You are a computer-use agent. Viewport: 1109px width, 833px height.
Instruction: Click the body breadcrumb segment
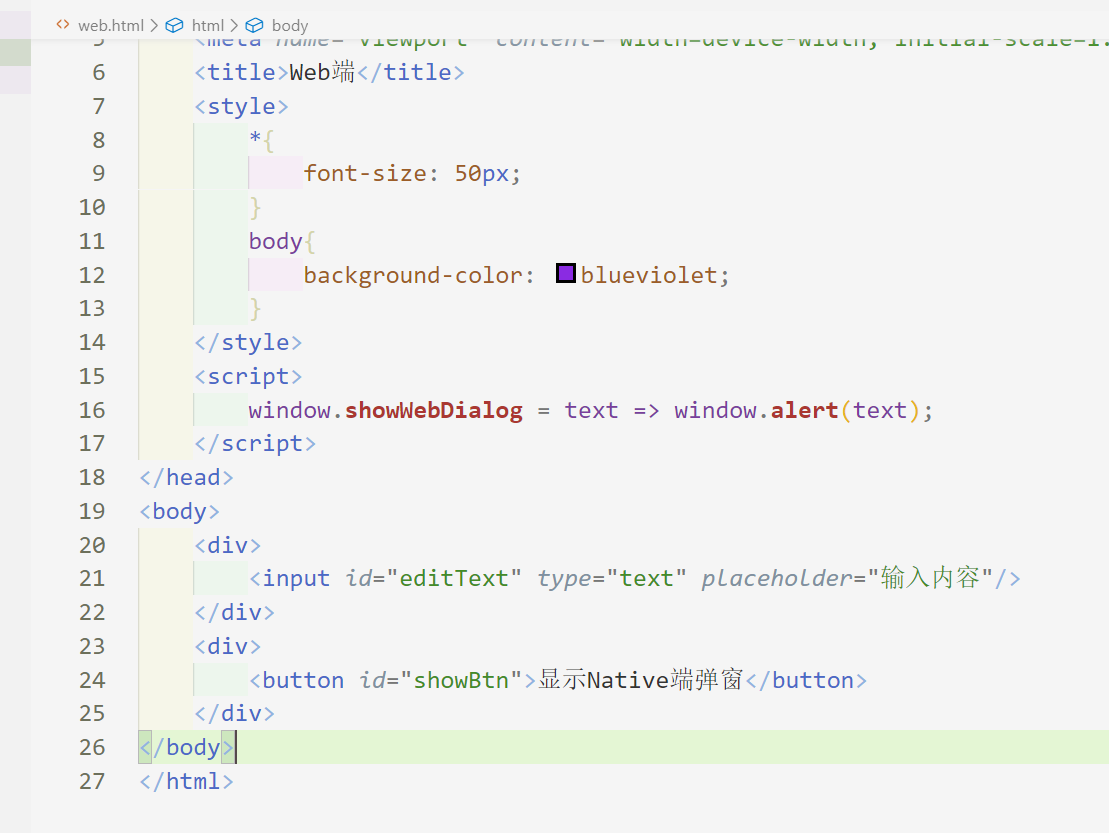coord(290,25)
